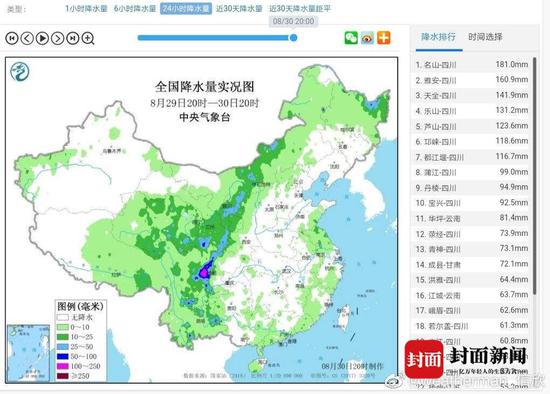Select ranking row 11. 华坪-云南

click(471, 218)
